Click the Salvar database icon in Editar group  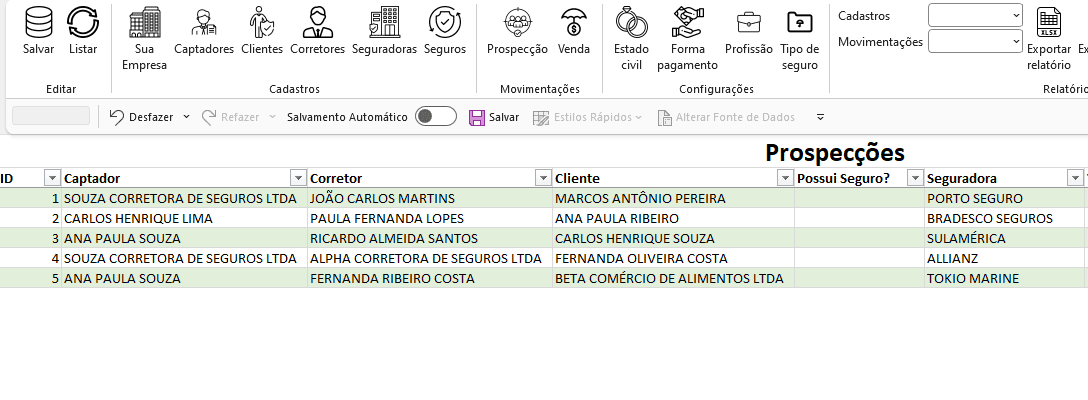click(x=38, y=22)
